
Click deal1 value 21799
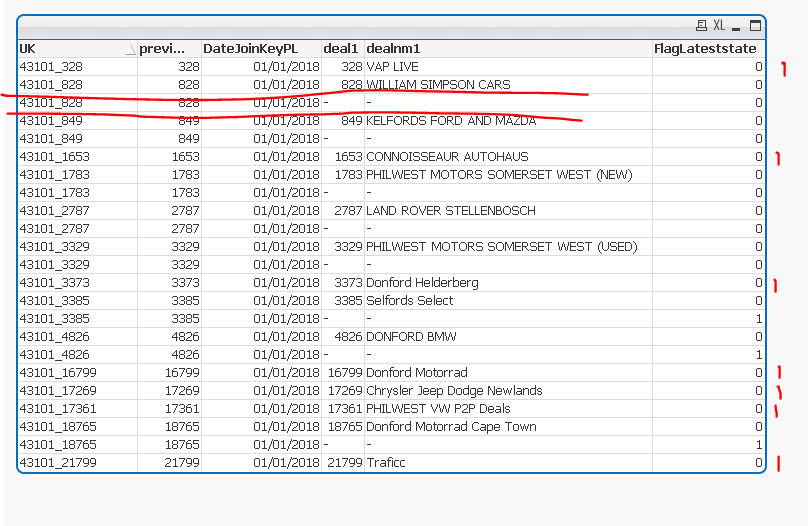pos(345,463)
